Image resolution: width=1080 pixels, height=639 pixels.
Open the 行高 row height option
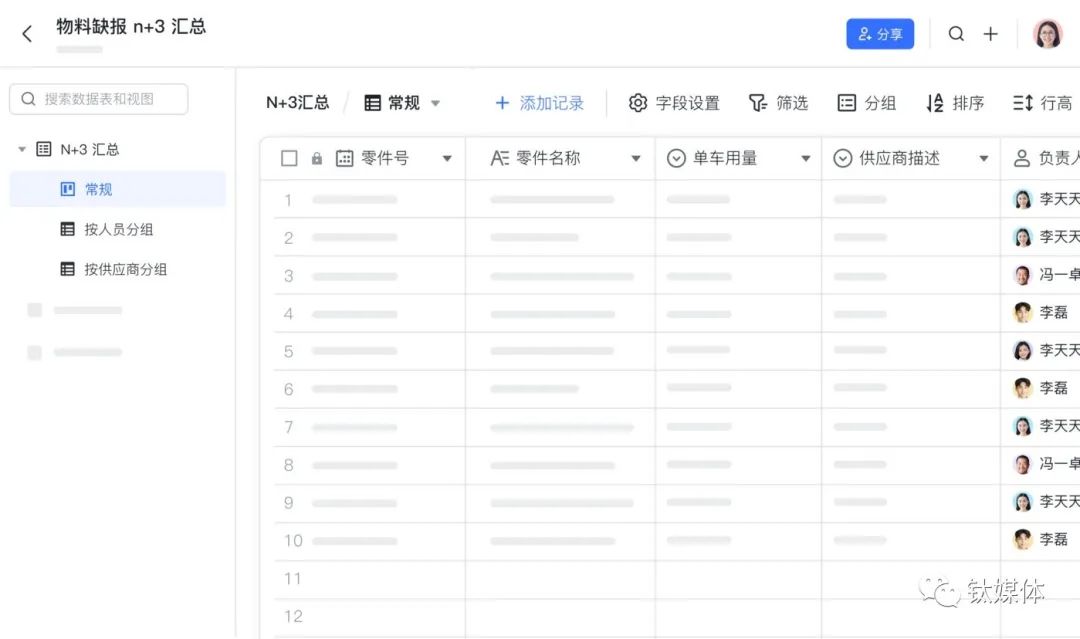1042,103
